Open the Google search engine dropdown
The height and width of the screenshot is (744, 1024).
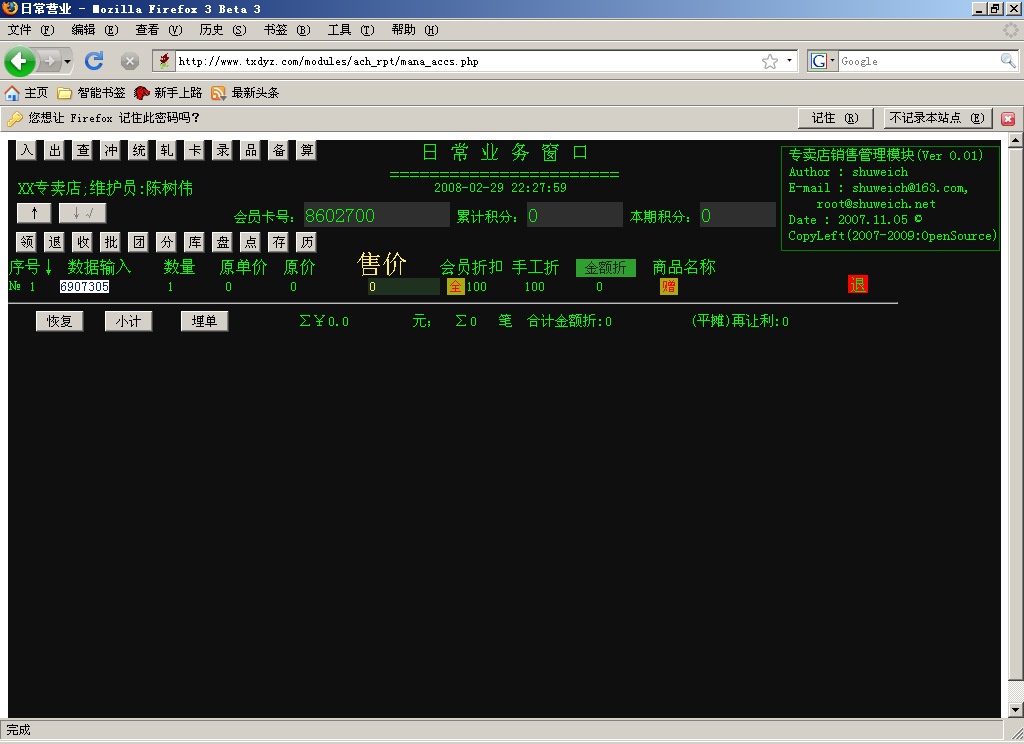coord(822,61)
